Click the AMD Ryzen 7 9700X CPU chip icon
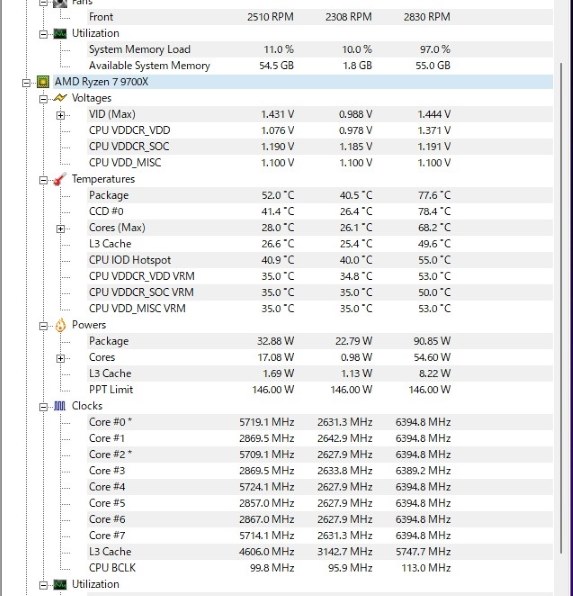Image resolution: width=573 pixels, height=596 pixels. 43,82
